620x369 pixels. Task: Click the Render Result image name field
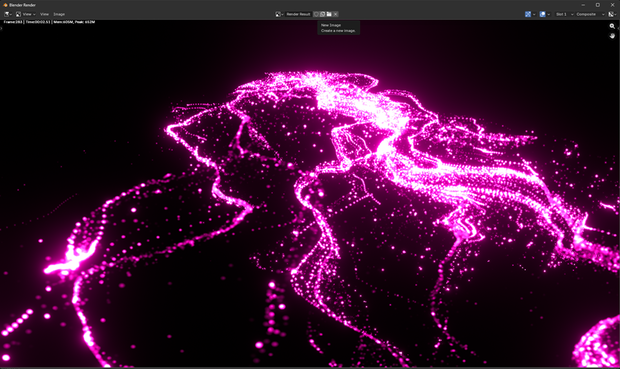pyautogui.click(x=299, y=14)
